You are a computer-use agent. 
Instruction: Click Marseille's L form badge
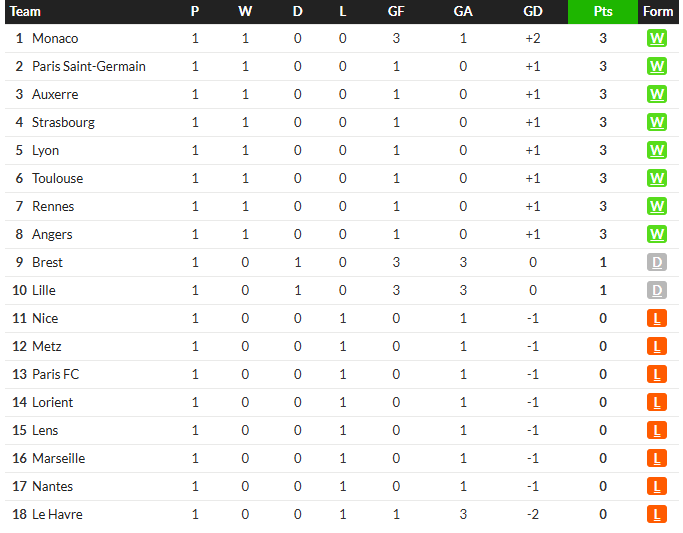656,458
